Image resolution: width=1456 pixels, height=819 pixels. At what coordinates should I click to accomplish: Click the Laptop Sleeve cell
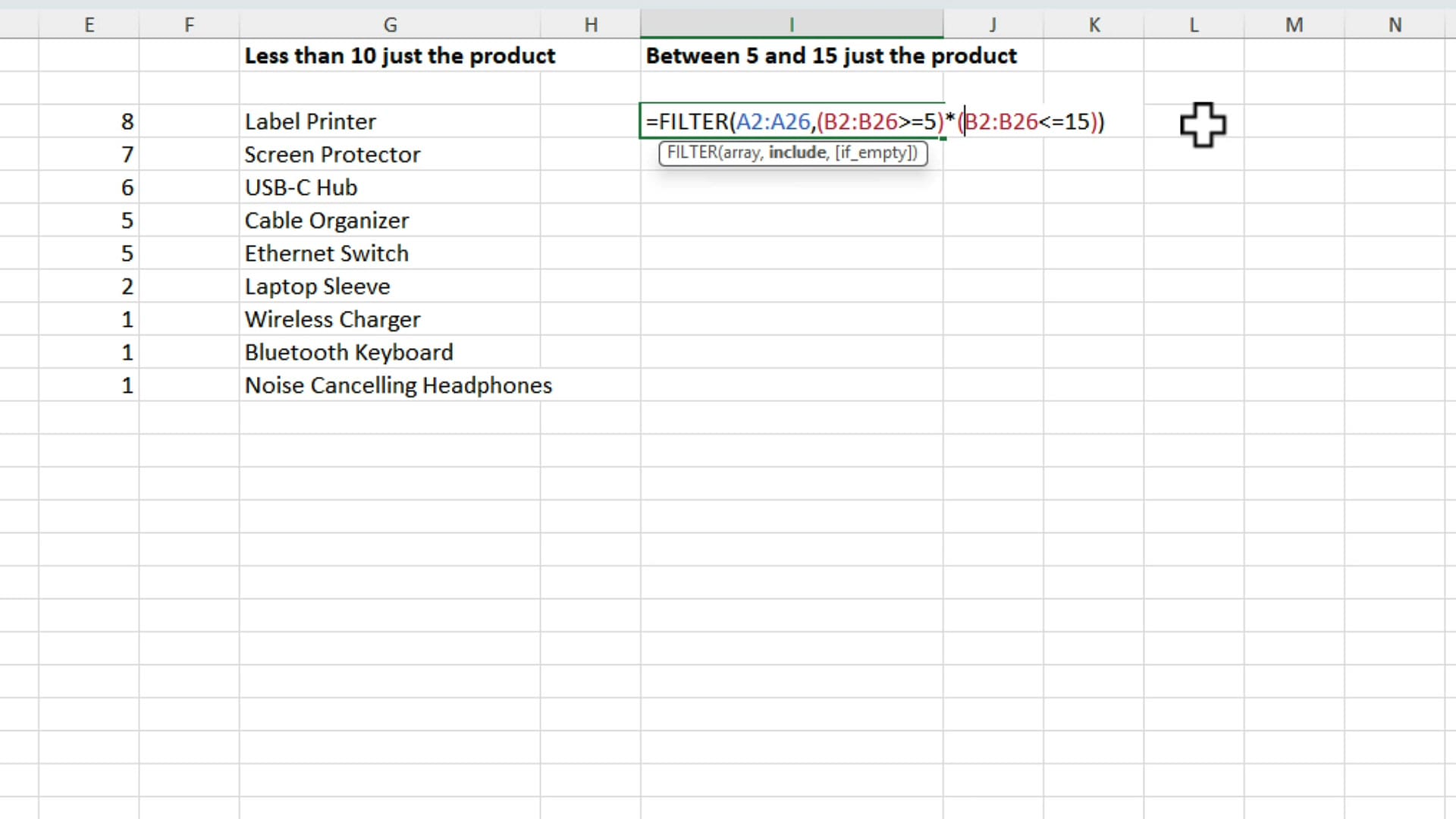tap(390, 286)
